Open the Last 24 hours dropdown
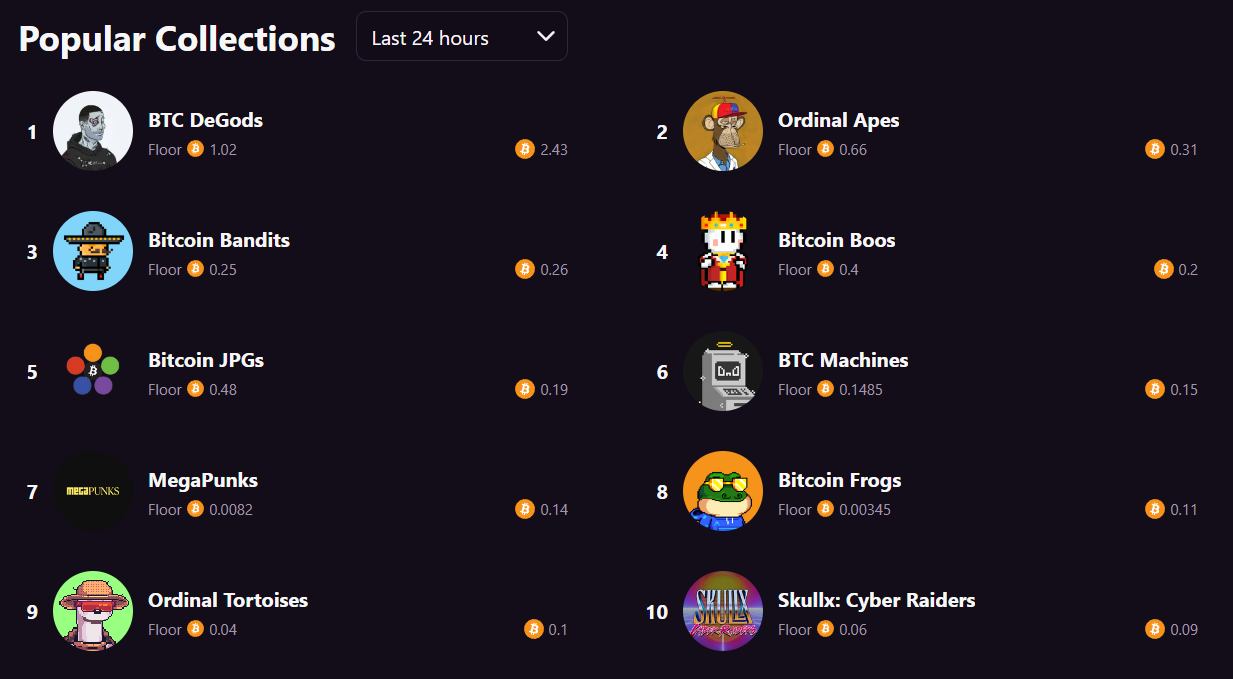 pyautogui.click(x=462, y=37)
